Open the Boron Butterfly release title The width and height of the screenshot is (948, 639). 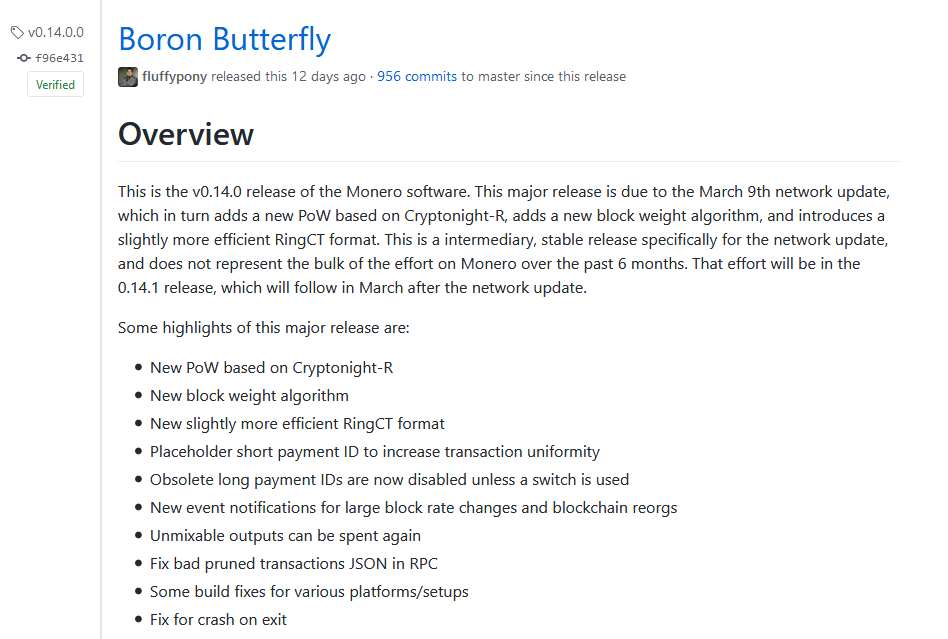[x=224, y=40]
